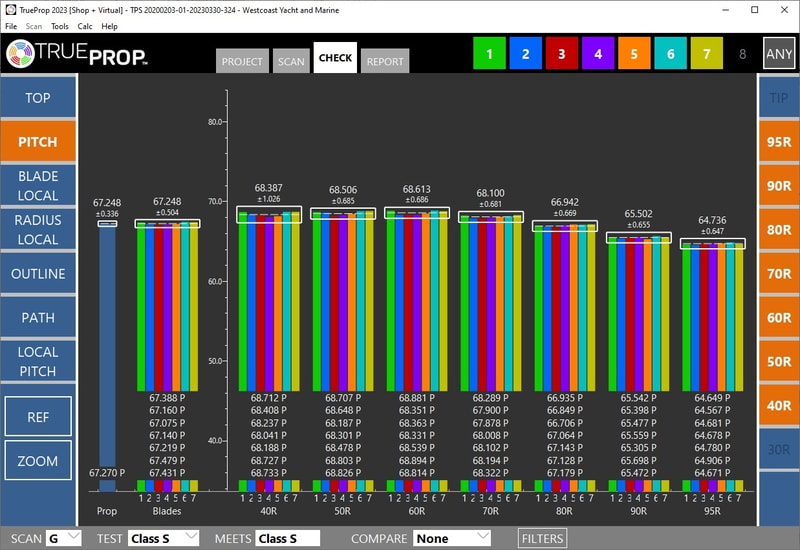Open the OUTLINE view
The image size is (800, 550).
click(37, 274)
